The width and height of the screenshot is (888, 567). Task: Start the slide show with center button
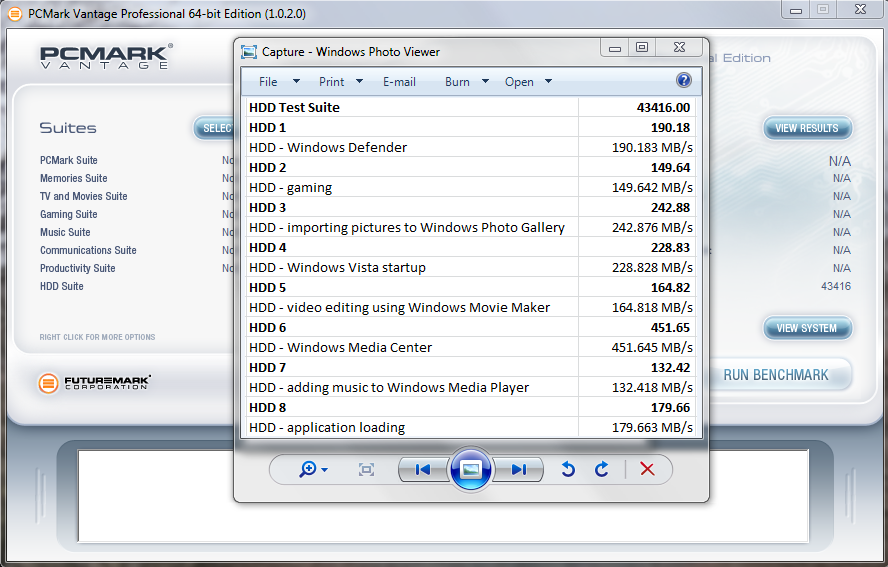click(471, 469)
